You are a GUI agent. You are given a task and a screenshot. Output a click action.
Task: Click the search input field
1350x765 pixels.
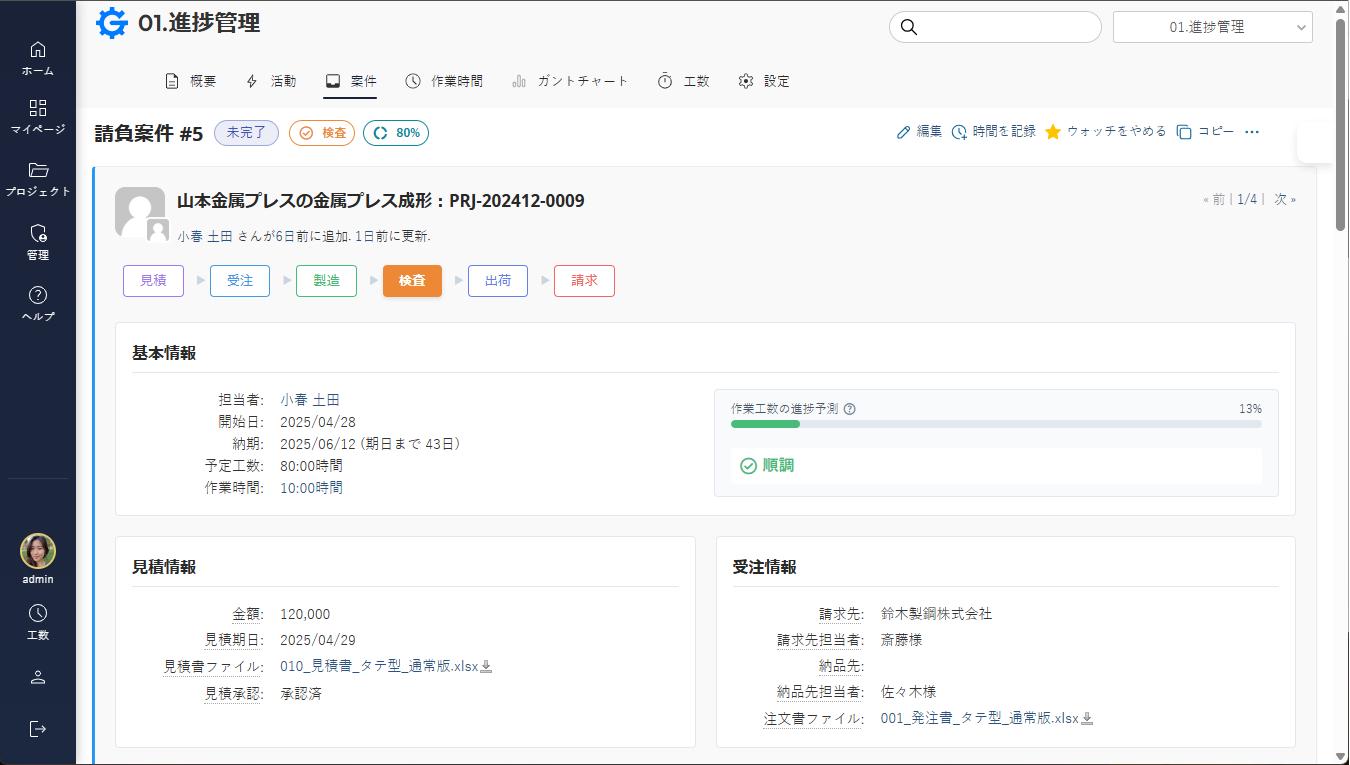[1005, 27]
